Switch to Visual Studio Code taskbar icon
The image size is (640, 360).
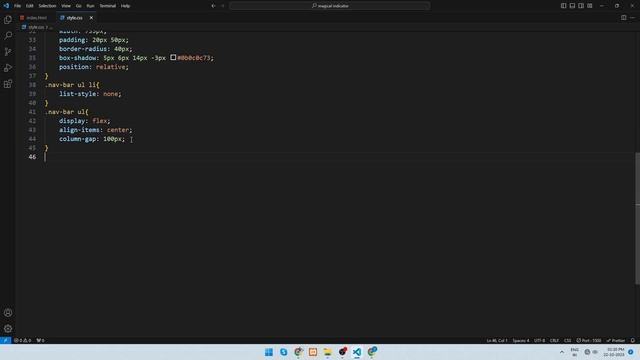tap(357, 352)
